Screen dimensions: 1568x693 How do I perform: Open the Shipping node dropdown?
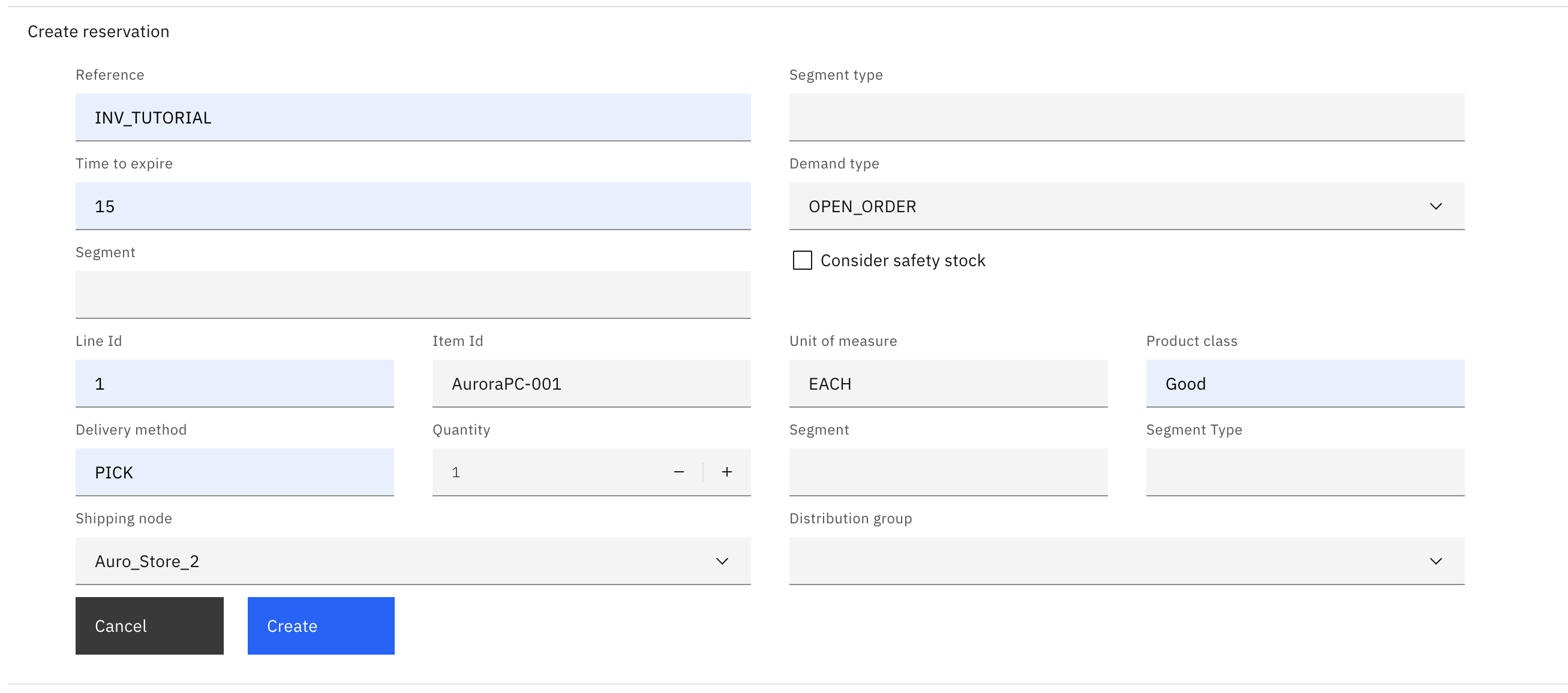(x=413, y=562)
